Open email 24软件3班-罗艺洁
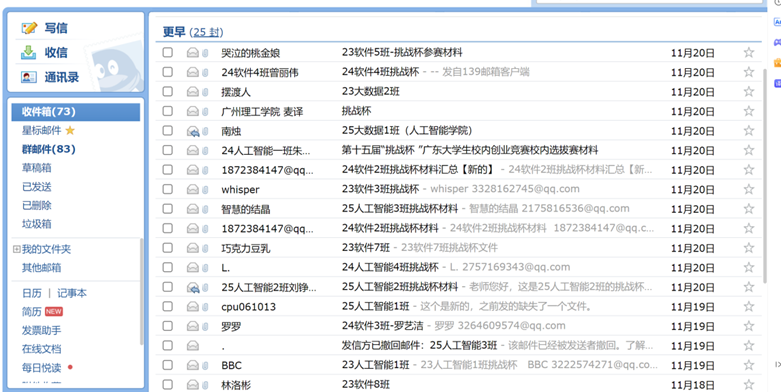The height and width of the screenshot is (392, 781). 383,326
